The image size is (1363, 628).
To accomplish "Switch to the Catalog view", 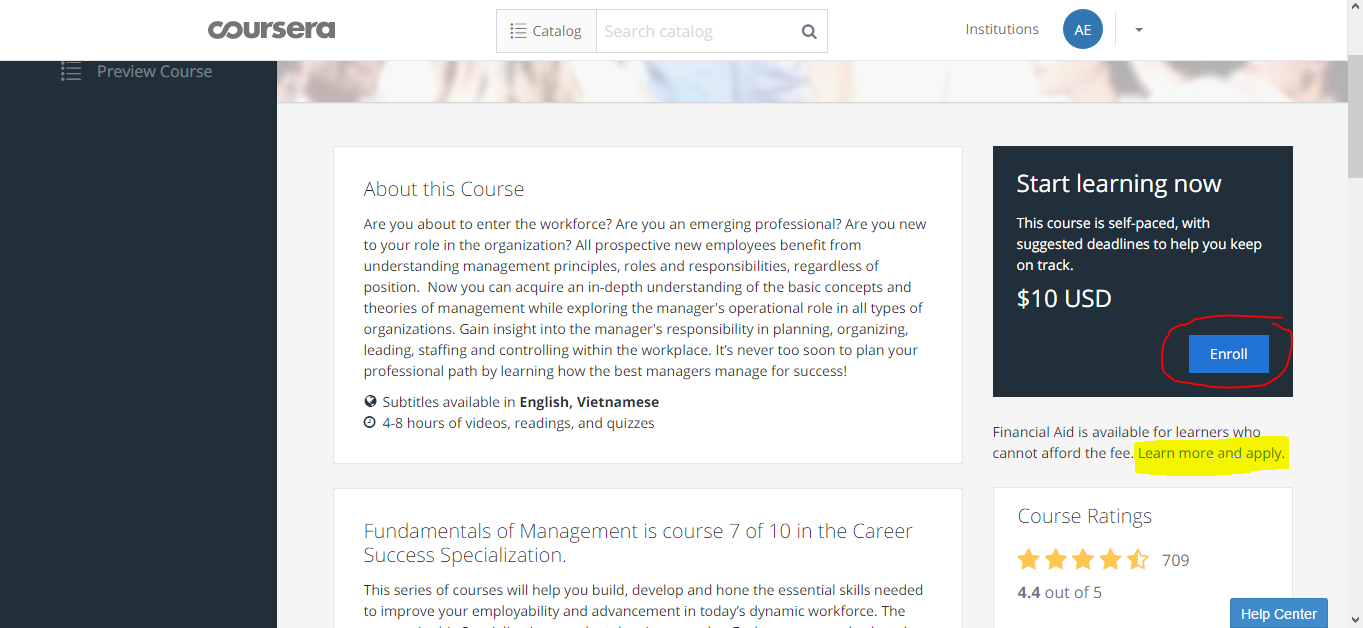I will click(x=546, y=30).
